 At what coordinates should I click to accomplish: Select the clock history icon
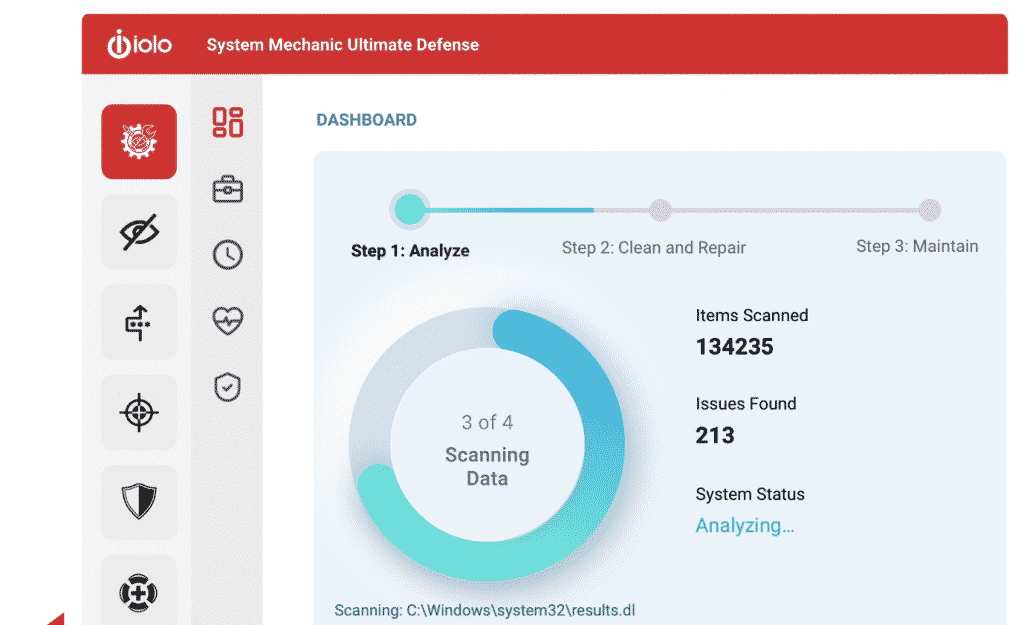pyautogui.click(x=228, y=255)
